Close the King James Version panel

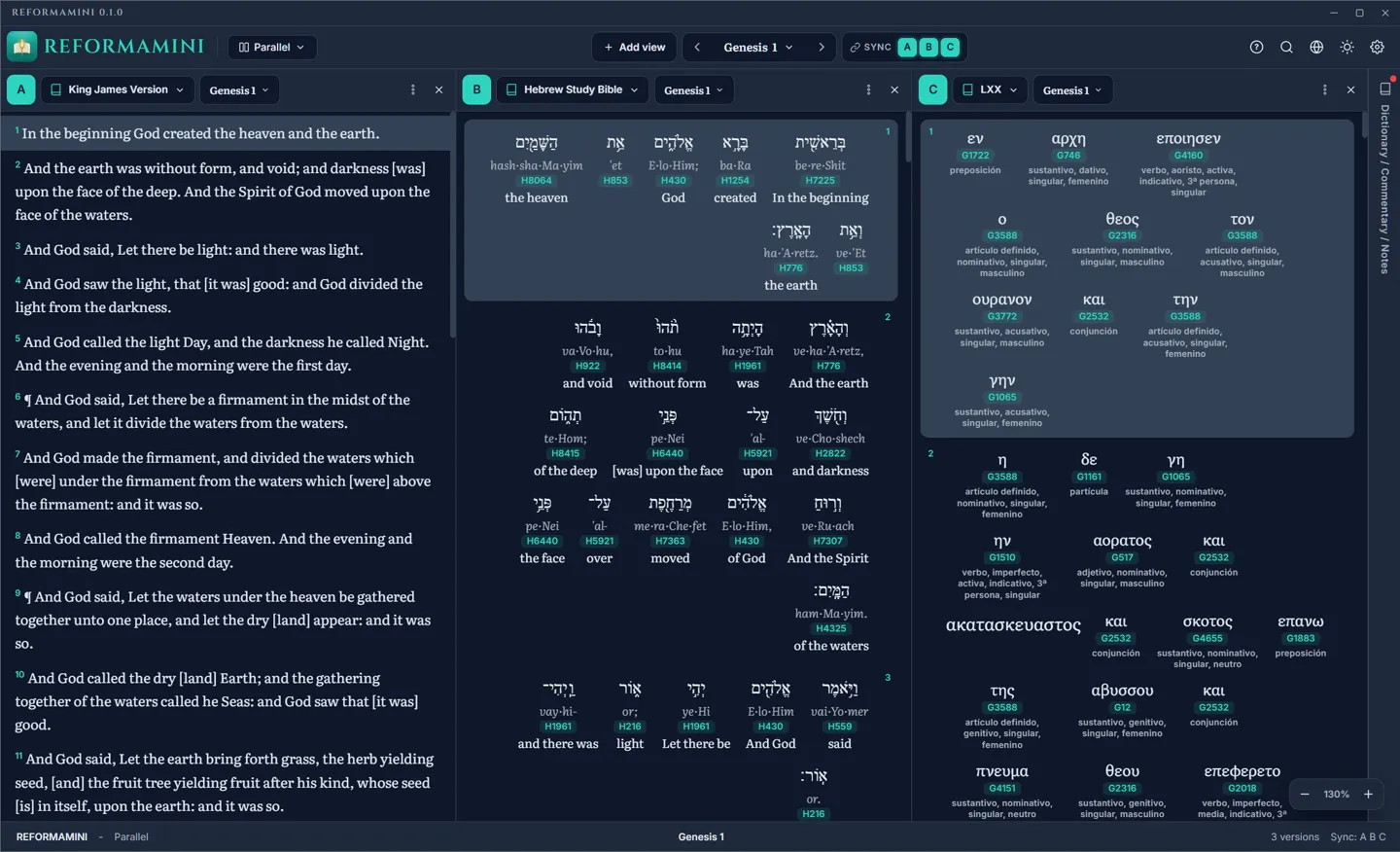coord(438,89)
